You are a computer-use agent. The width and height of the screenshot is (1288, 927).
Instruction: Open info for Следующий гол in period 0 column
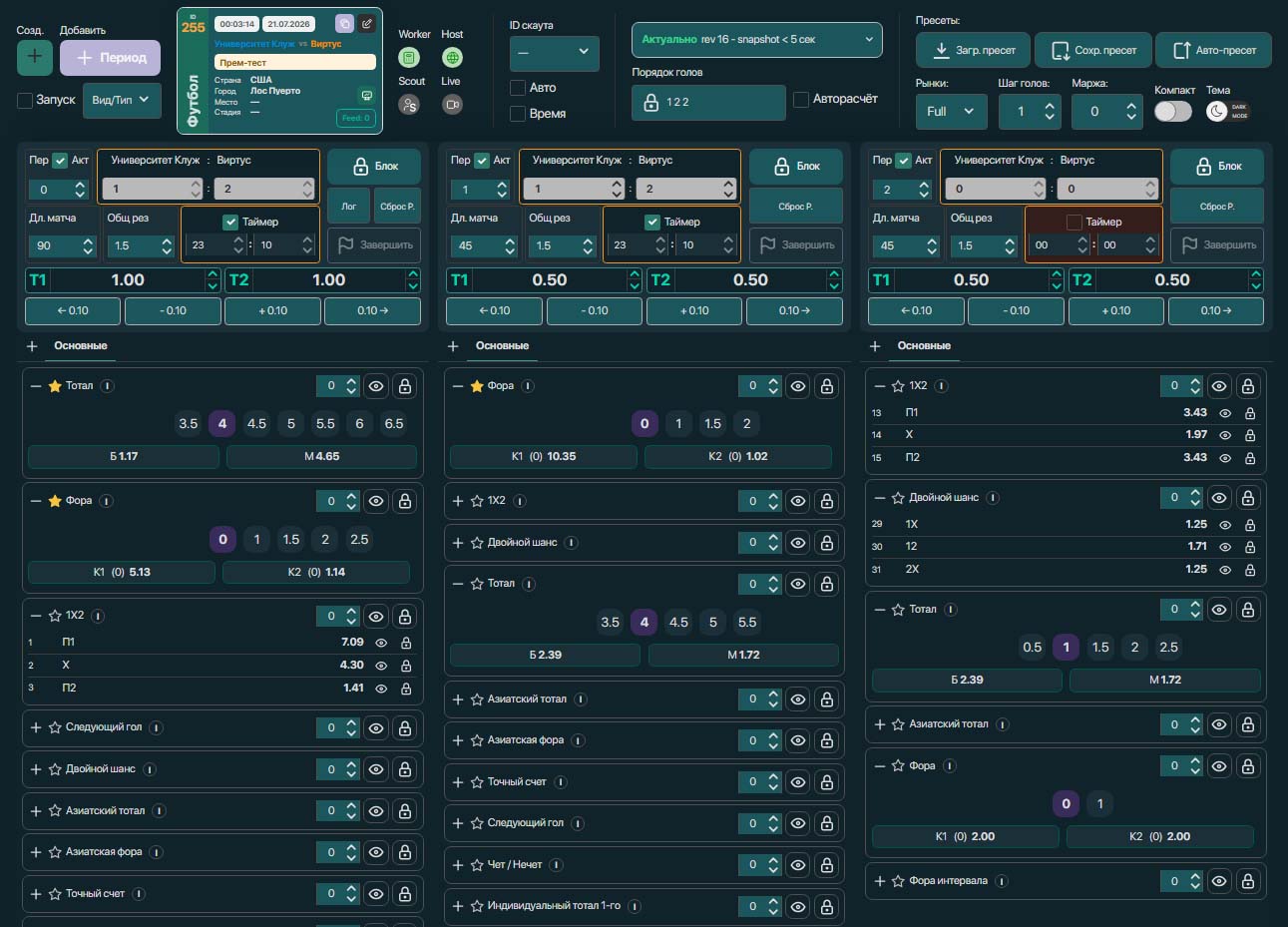[x=157, y=727]
